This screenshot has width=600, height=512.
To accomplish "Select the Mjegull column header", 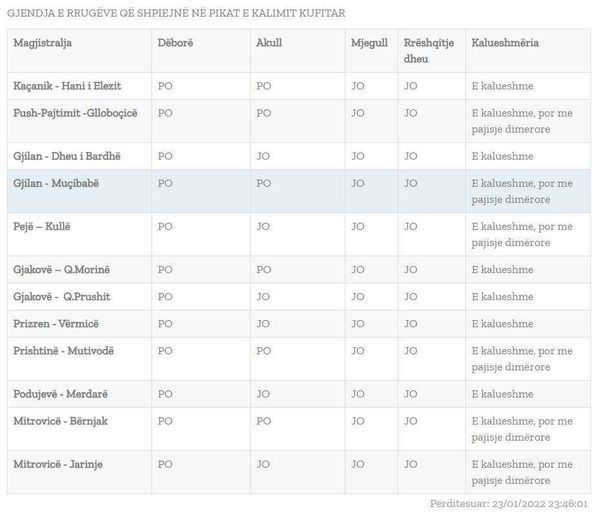I will 369,43.
